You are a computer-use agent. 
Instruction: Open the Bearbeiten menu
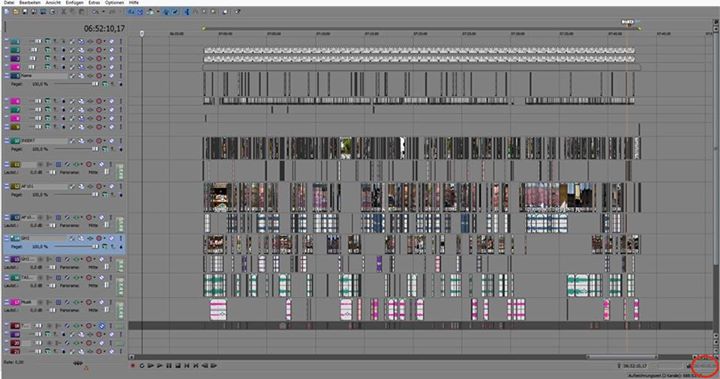coord(30,2)
